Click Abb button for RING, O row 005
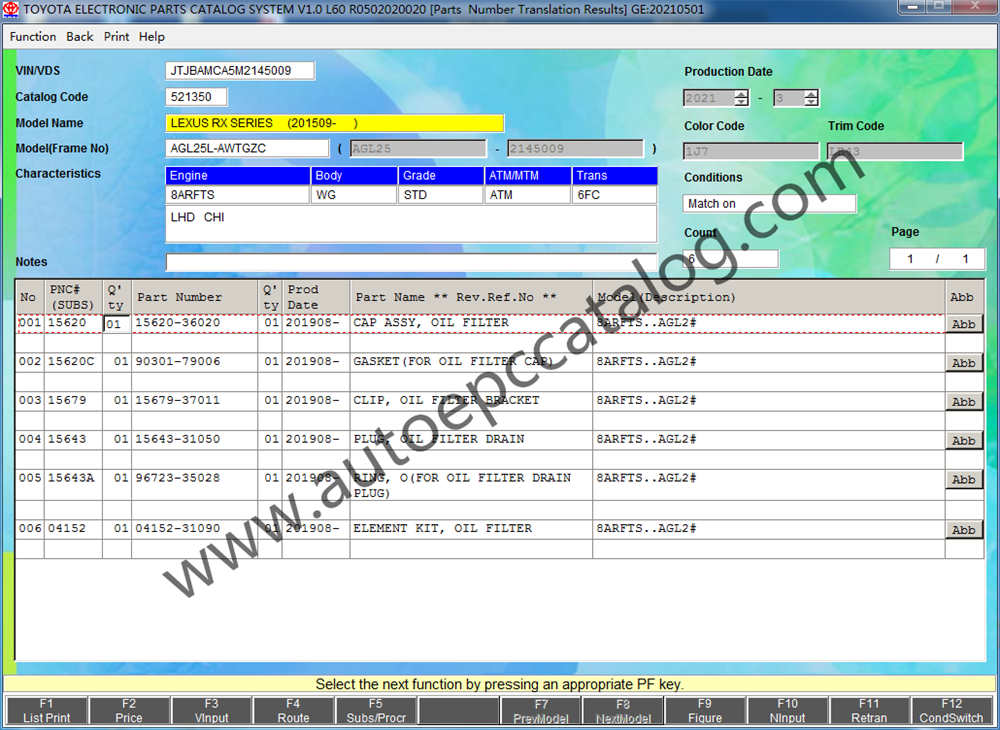 [x=964, y=479]
